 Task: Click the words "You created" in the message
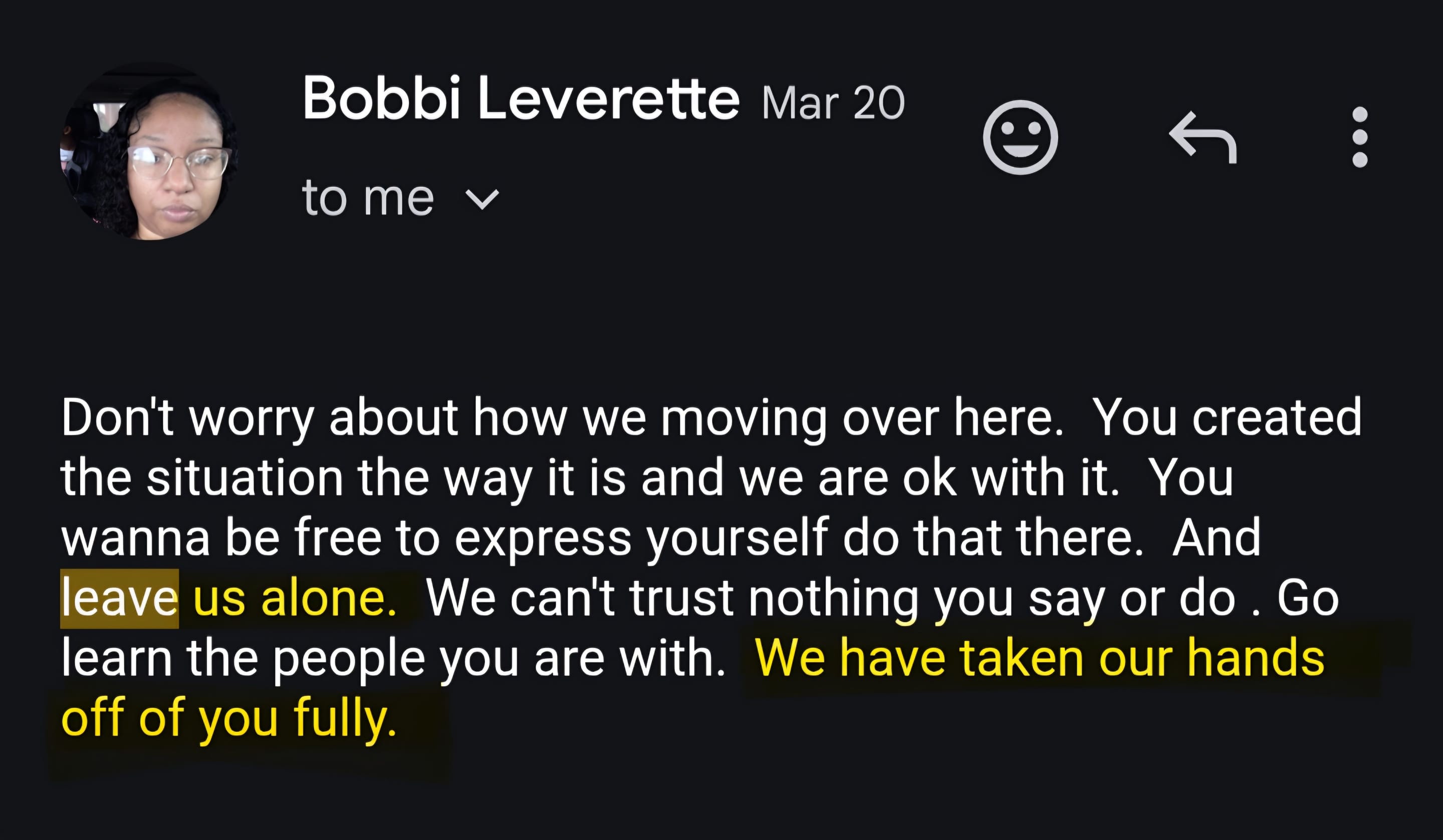point(1227,417)
